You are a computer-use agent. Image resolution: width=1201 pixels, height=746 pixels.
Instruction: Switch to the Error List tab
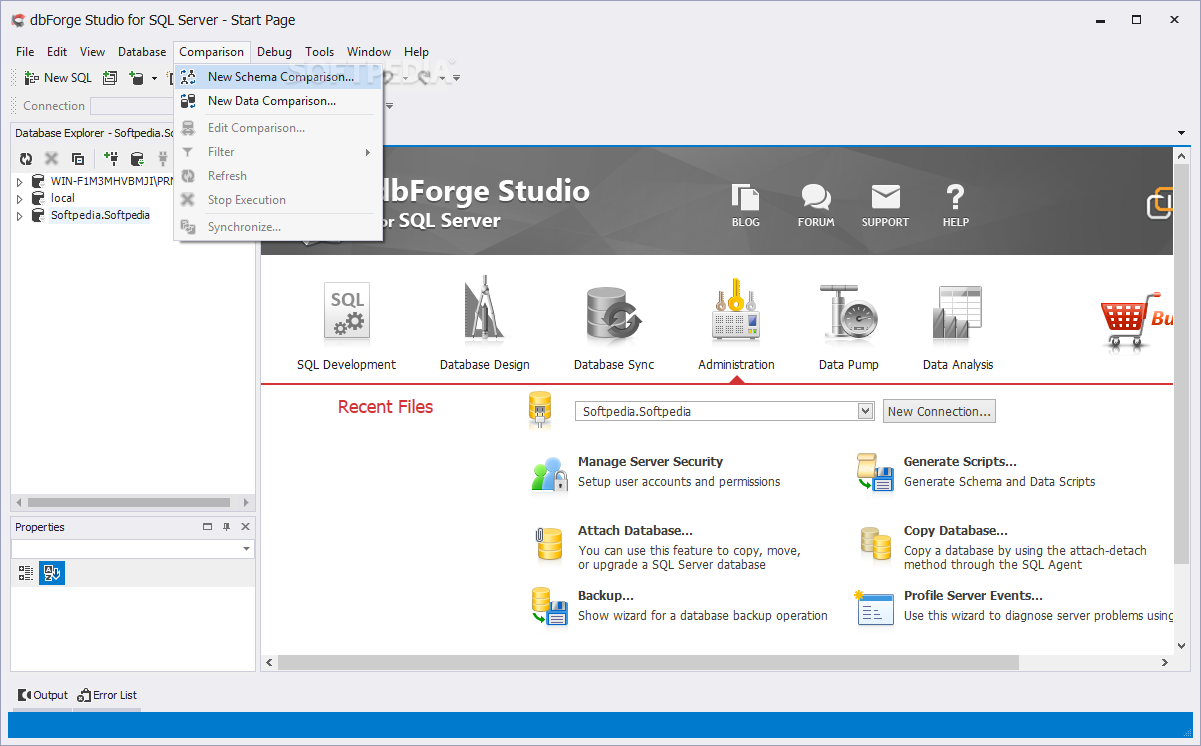pos(108,695)
